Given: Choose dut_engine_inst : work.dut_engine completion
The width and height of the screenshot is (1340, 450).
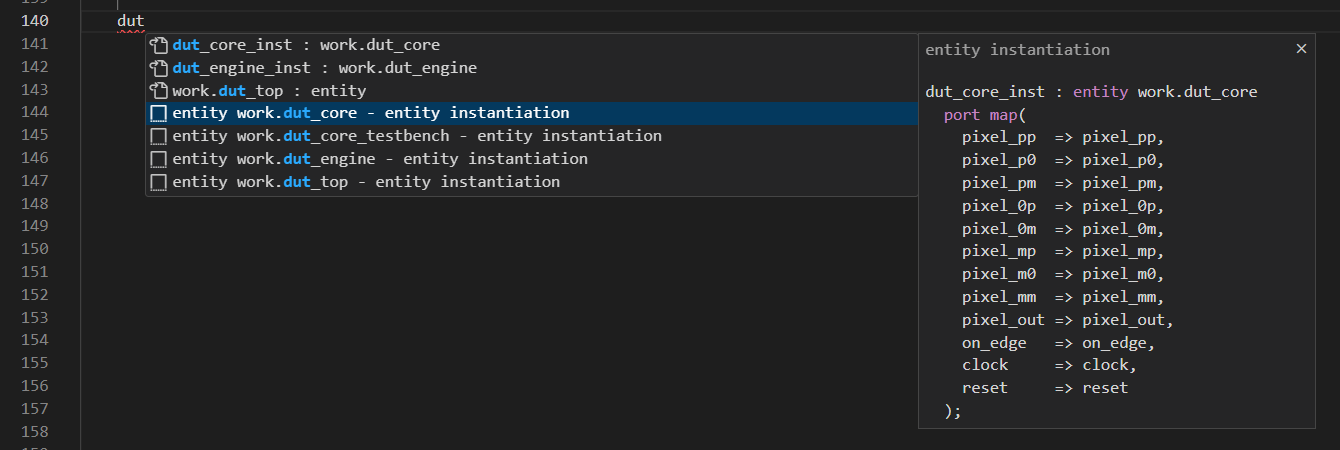Looking at the screenshot, I should (x=324, y=68).
